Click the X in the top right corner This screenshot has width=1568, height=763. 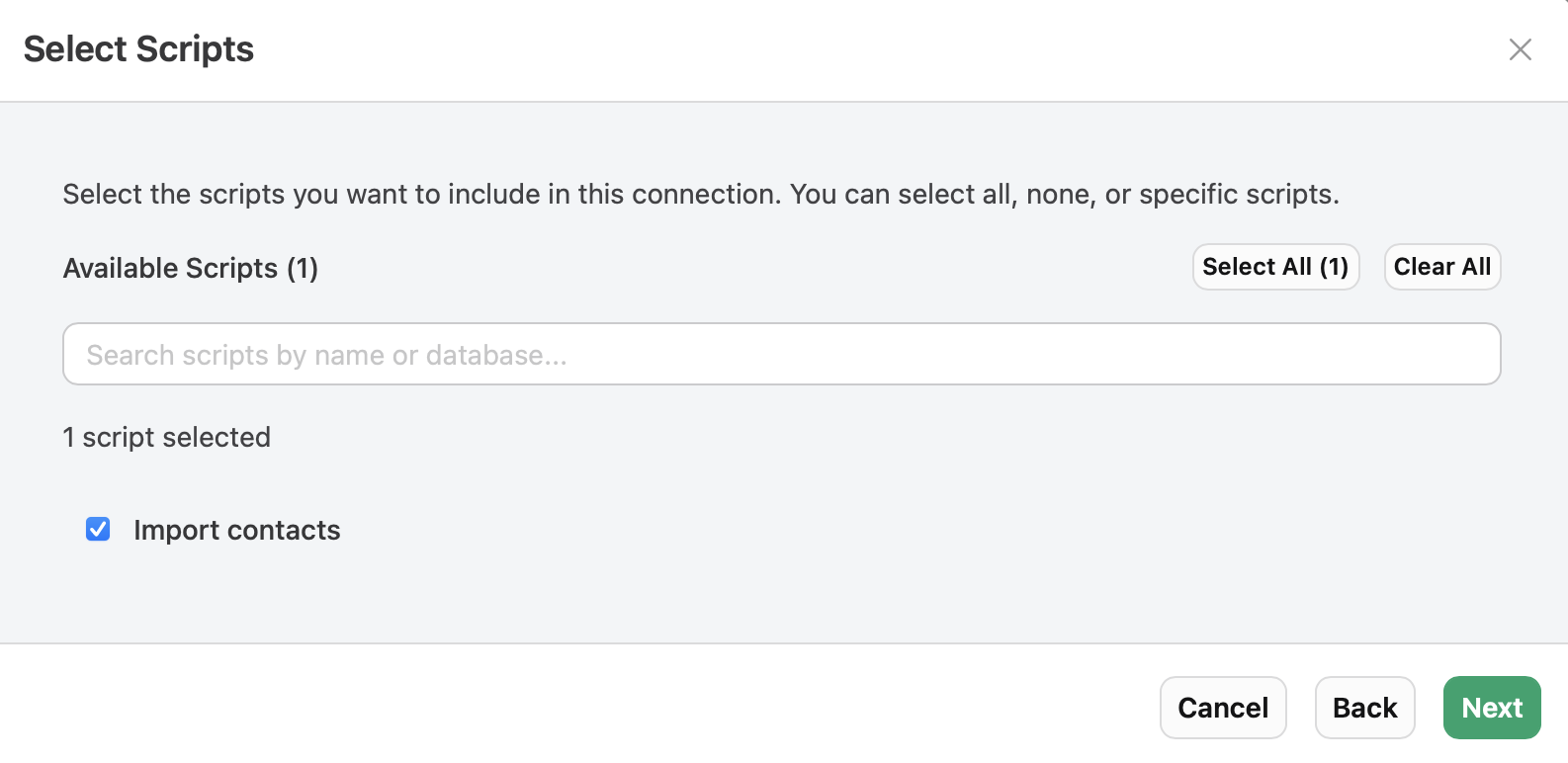pyautogui.click(x=1520, y=48)
